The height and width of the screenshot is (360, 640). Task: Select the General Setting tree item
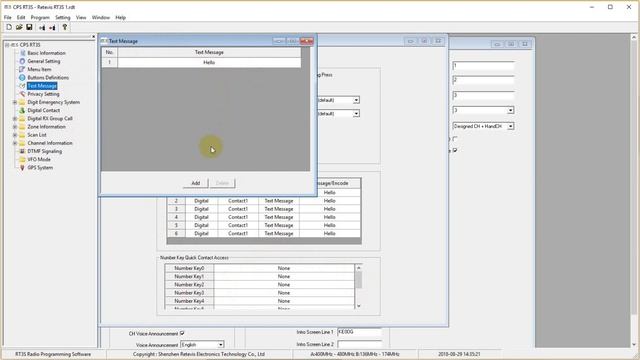pos(44,61)
